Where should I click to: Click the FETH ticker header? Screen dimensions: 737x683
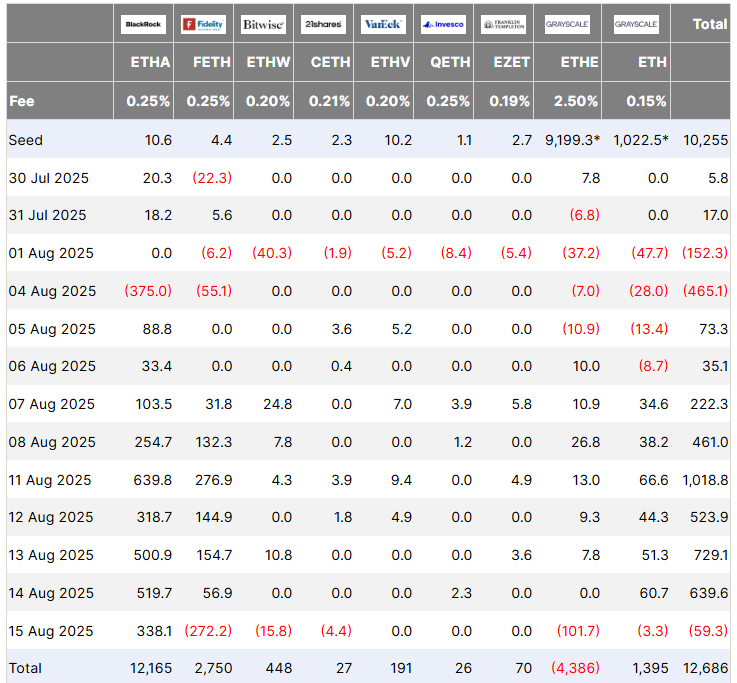(x=211, y=62)
